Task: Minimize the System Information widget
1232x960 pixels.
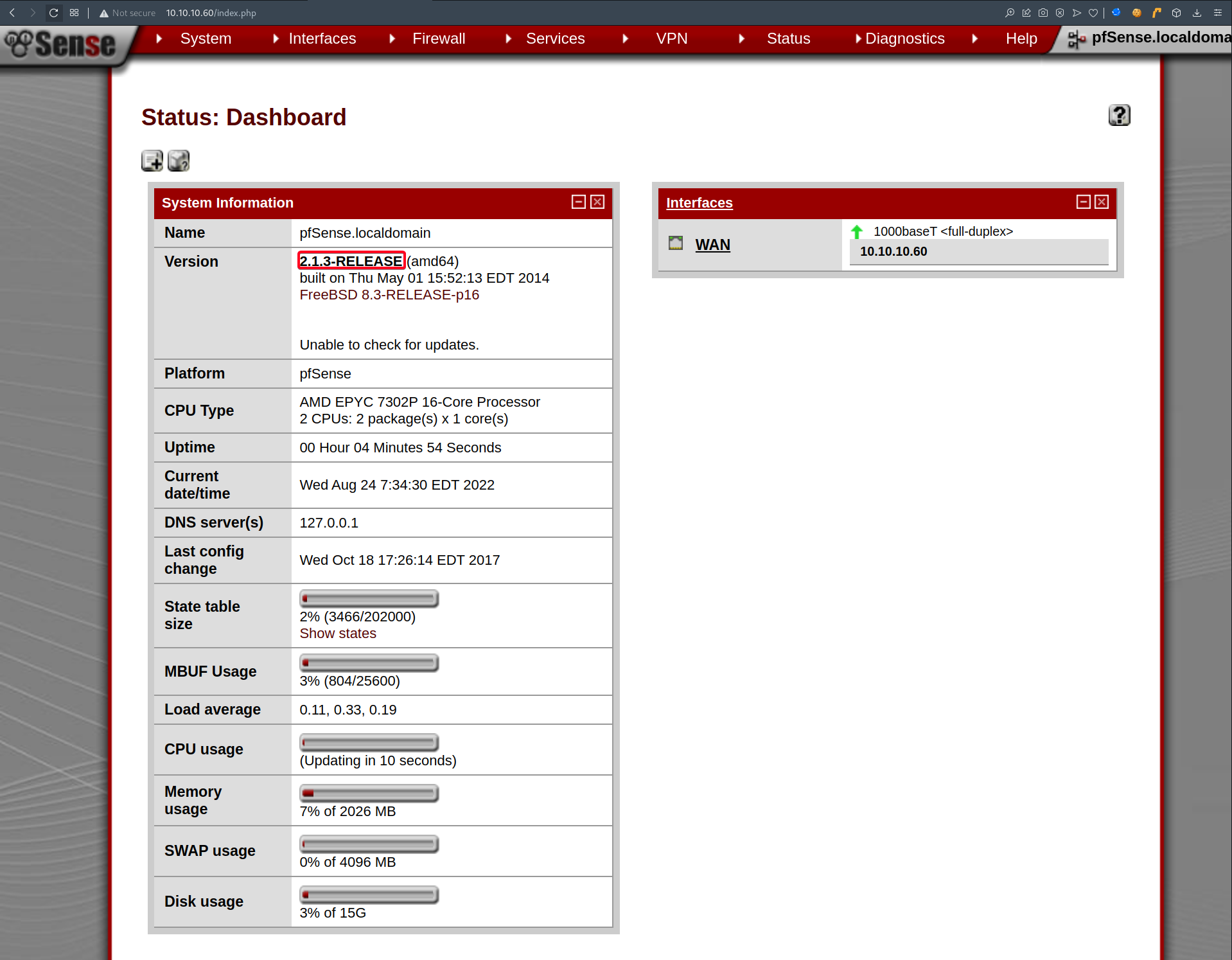Action: click(579, 202)
